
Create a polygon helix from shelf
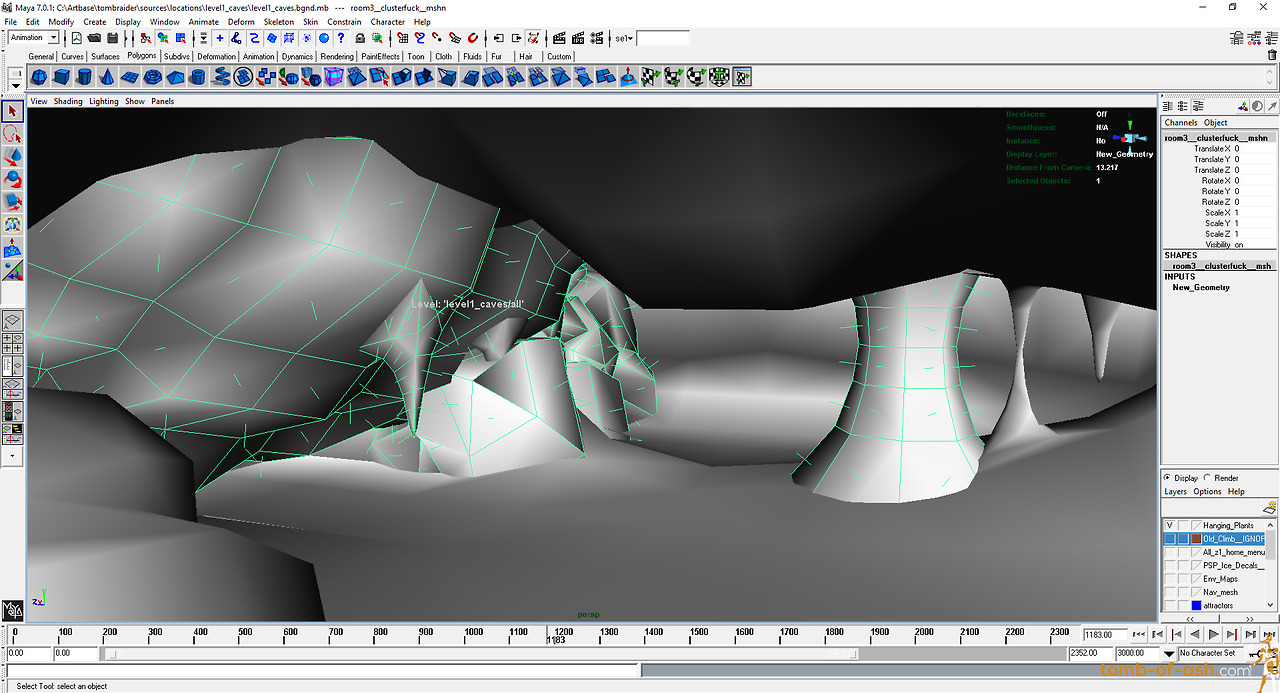(x=220, y=77)
